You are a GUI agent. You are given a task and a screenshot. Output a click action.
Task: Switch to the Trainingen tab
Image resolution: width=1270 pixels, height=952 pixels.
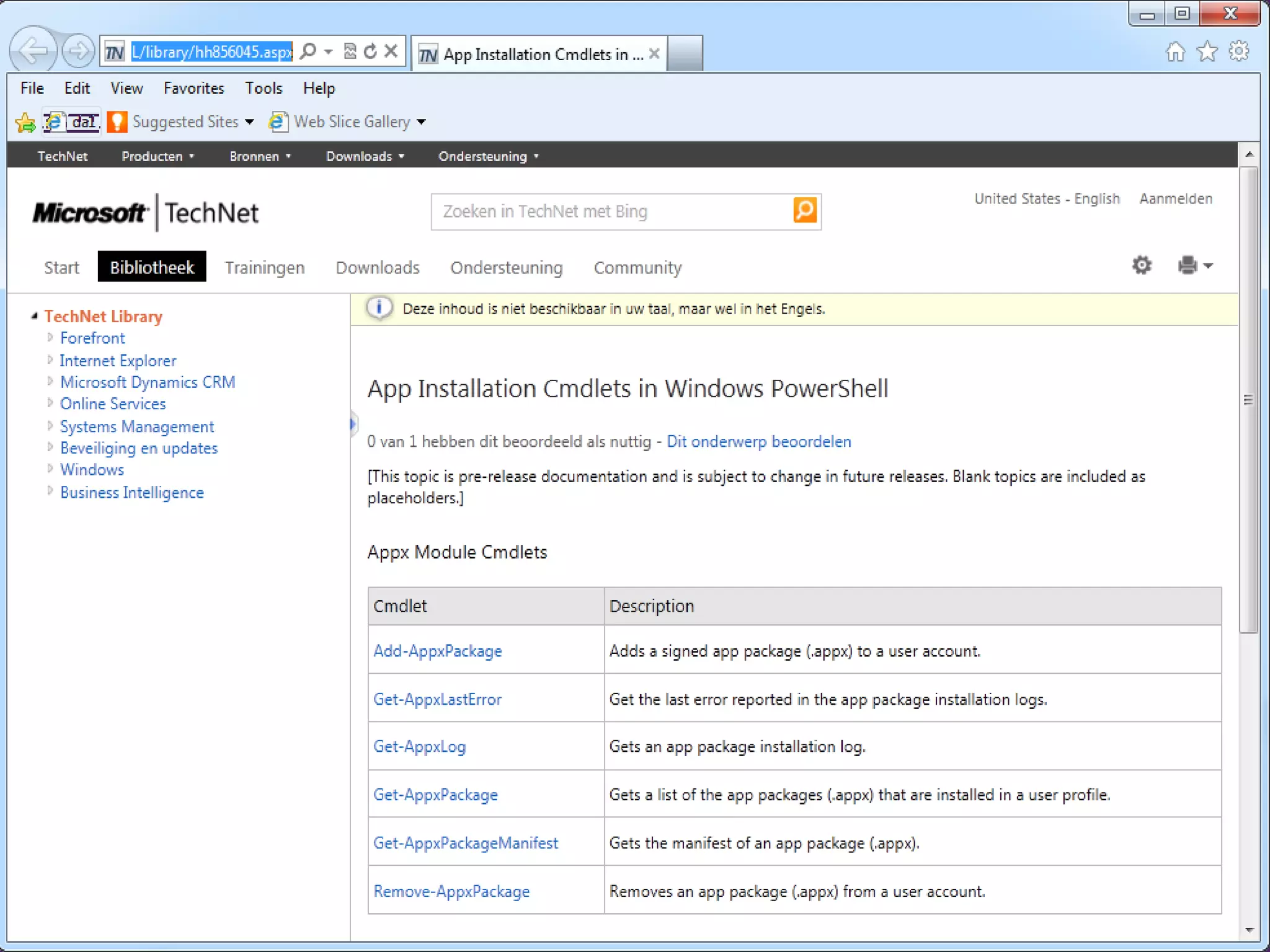(264, 268)
